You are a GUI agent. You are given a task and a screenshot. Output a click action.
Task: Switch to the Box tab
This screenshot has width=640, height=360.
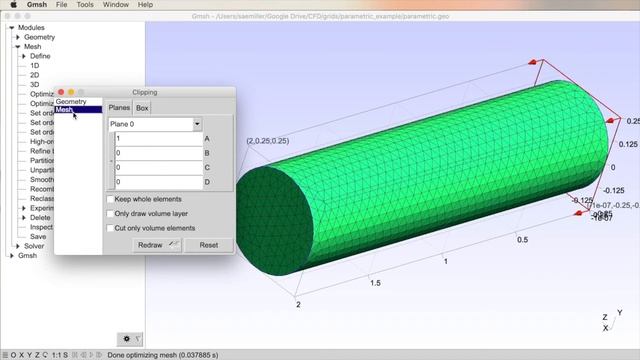coord(142,108)
